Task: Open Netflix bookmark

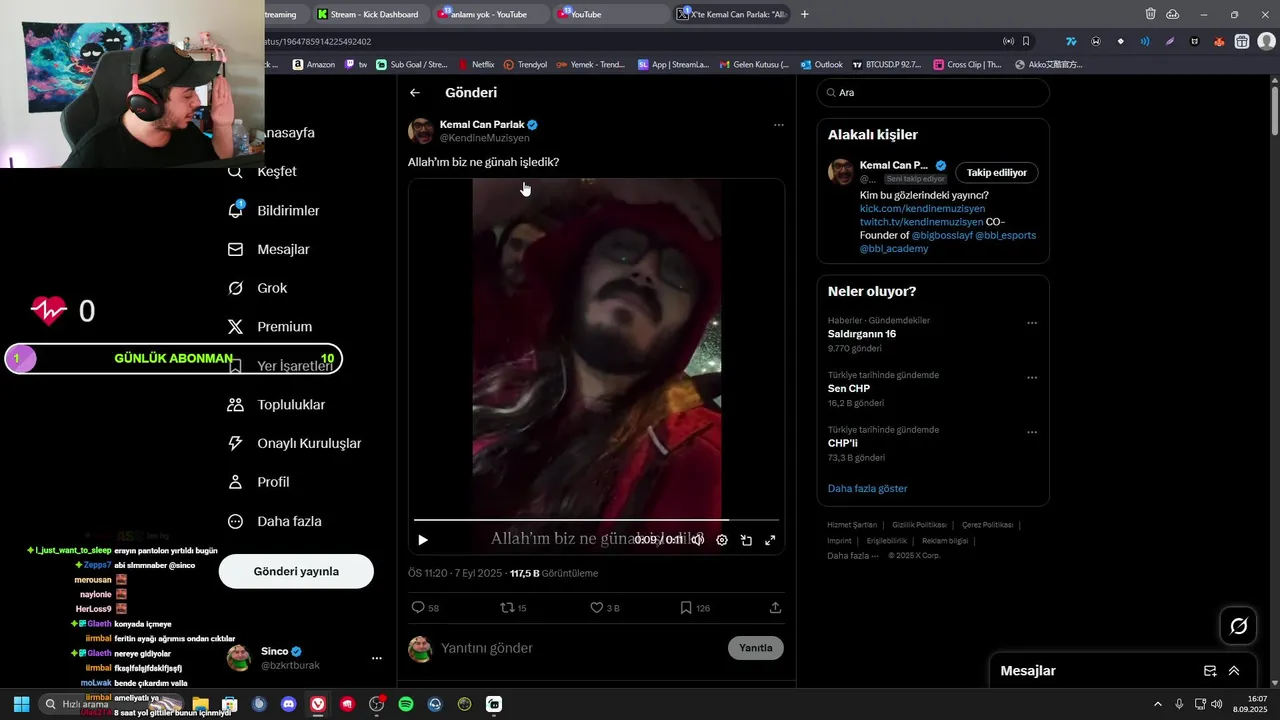Action: (x=476, y=64)
